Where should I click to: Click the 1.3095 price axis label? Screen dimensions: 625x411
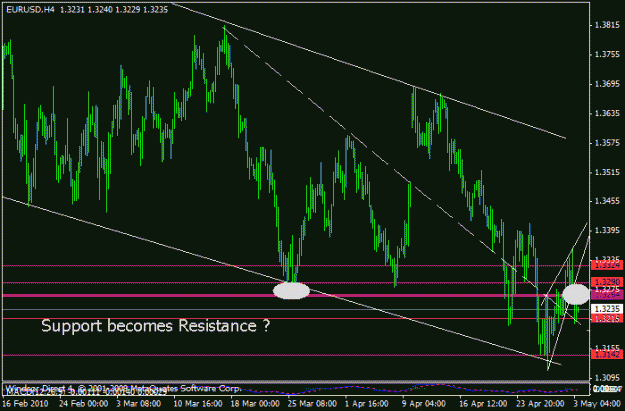pyautogui.click(x=607, y=377)
